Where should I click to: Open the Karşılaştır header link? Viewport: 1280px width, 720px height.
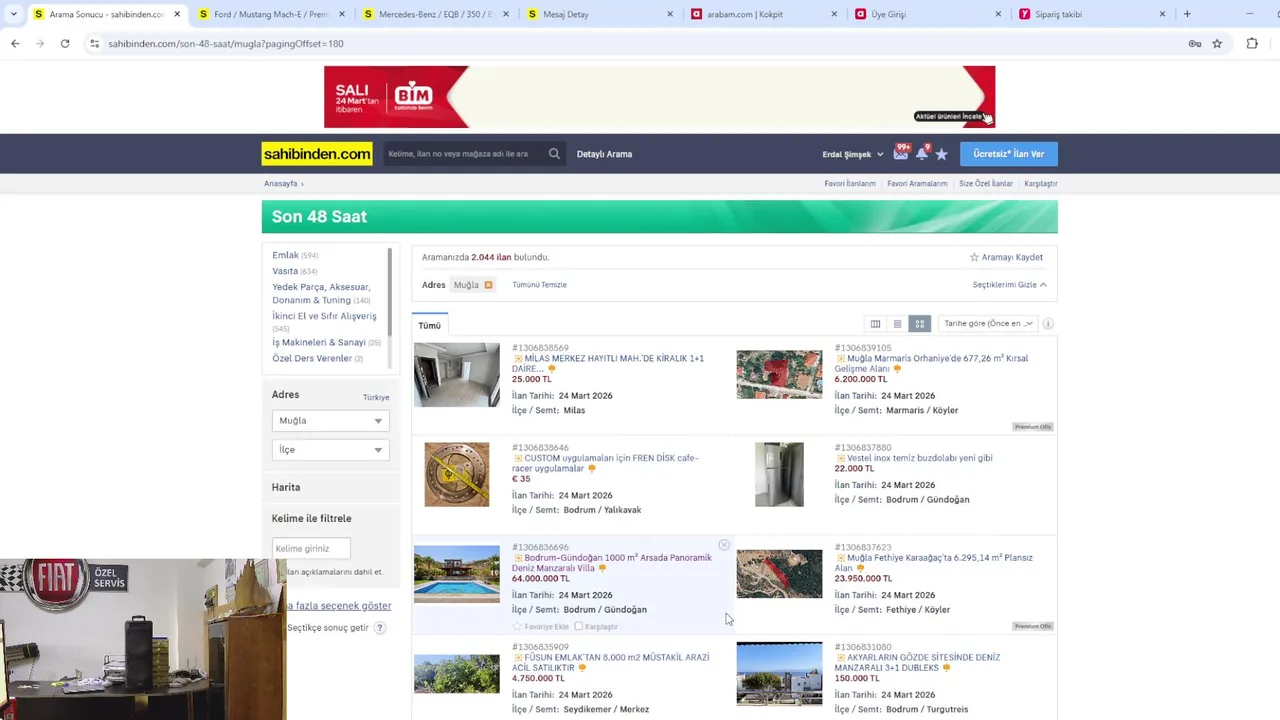[1041, 184]
